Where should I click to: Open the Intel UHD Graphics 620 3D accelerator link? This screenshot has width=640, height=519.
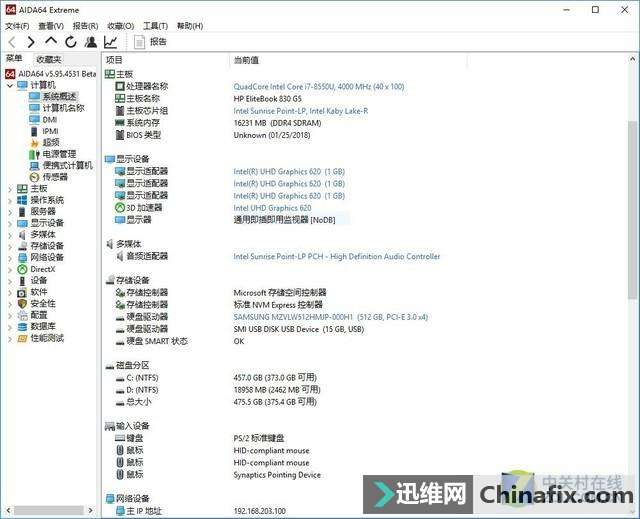pyautogui.click(x=272, y=208)
